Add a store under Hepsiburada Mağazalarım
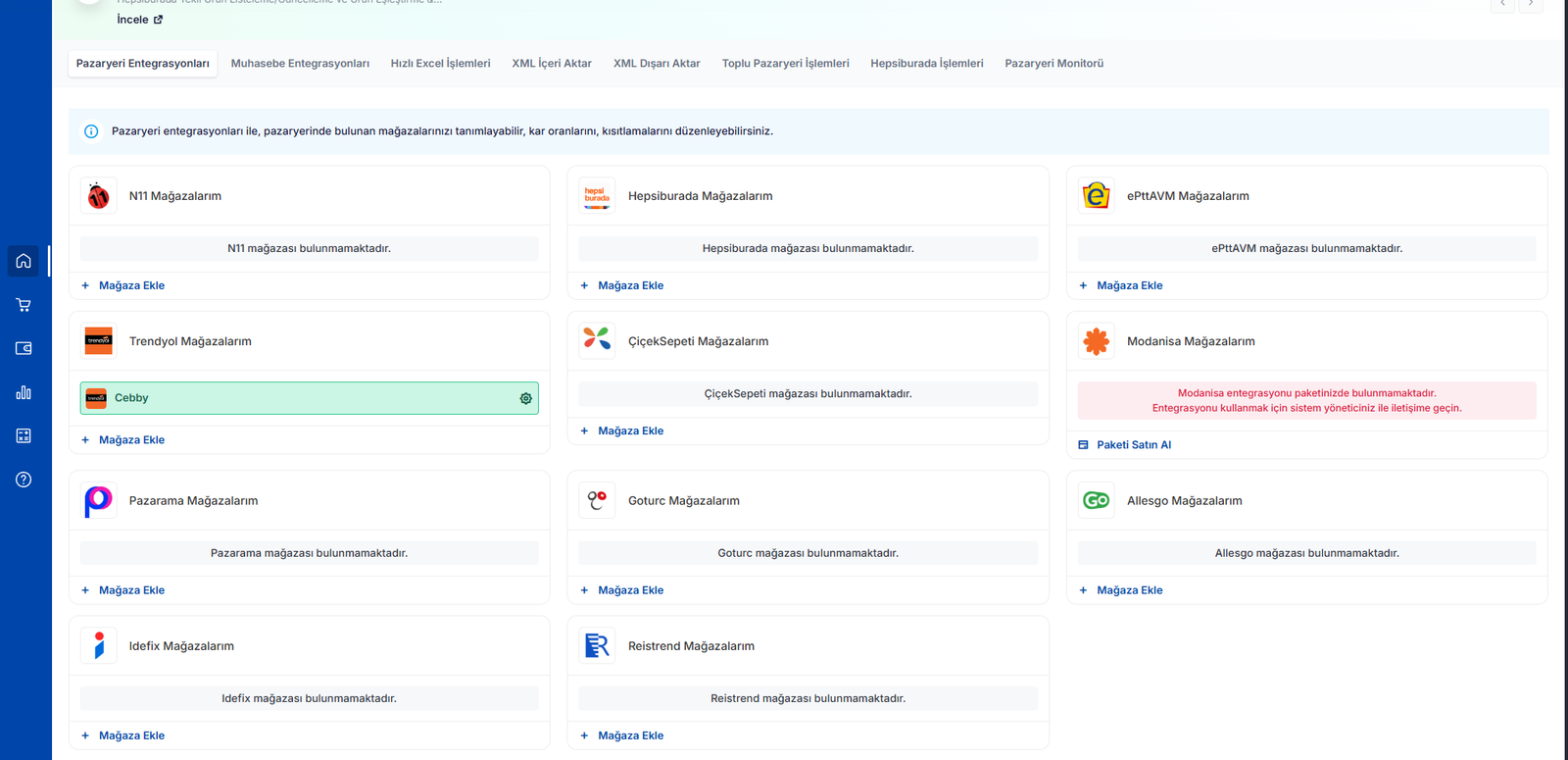This screenshot has height=760, width=1568. tap(630, 285)
